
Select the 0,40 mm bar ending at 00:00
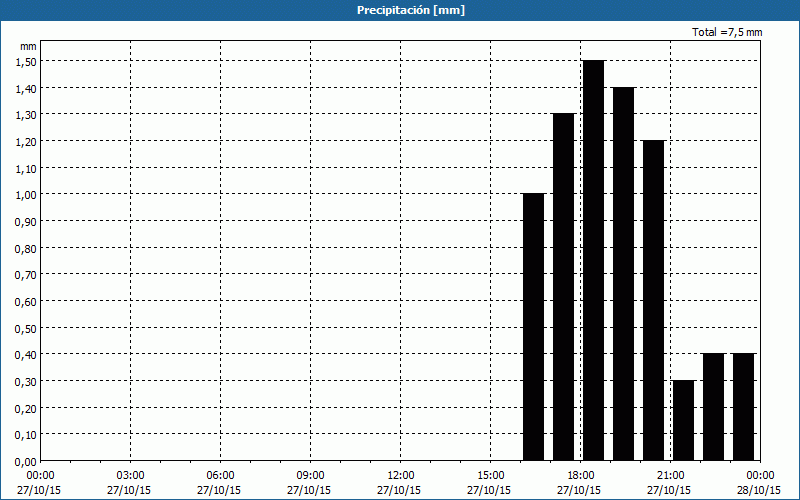pos(743,407)
